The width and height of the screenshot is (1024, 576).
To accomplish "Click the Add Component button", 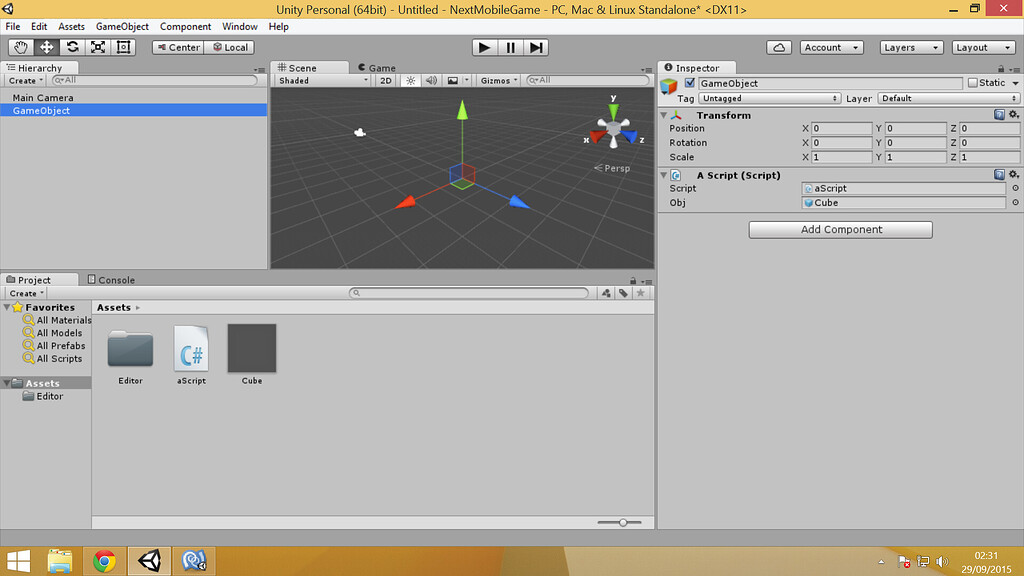I will click(x=840, y=229).
